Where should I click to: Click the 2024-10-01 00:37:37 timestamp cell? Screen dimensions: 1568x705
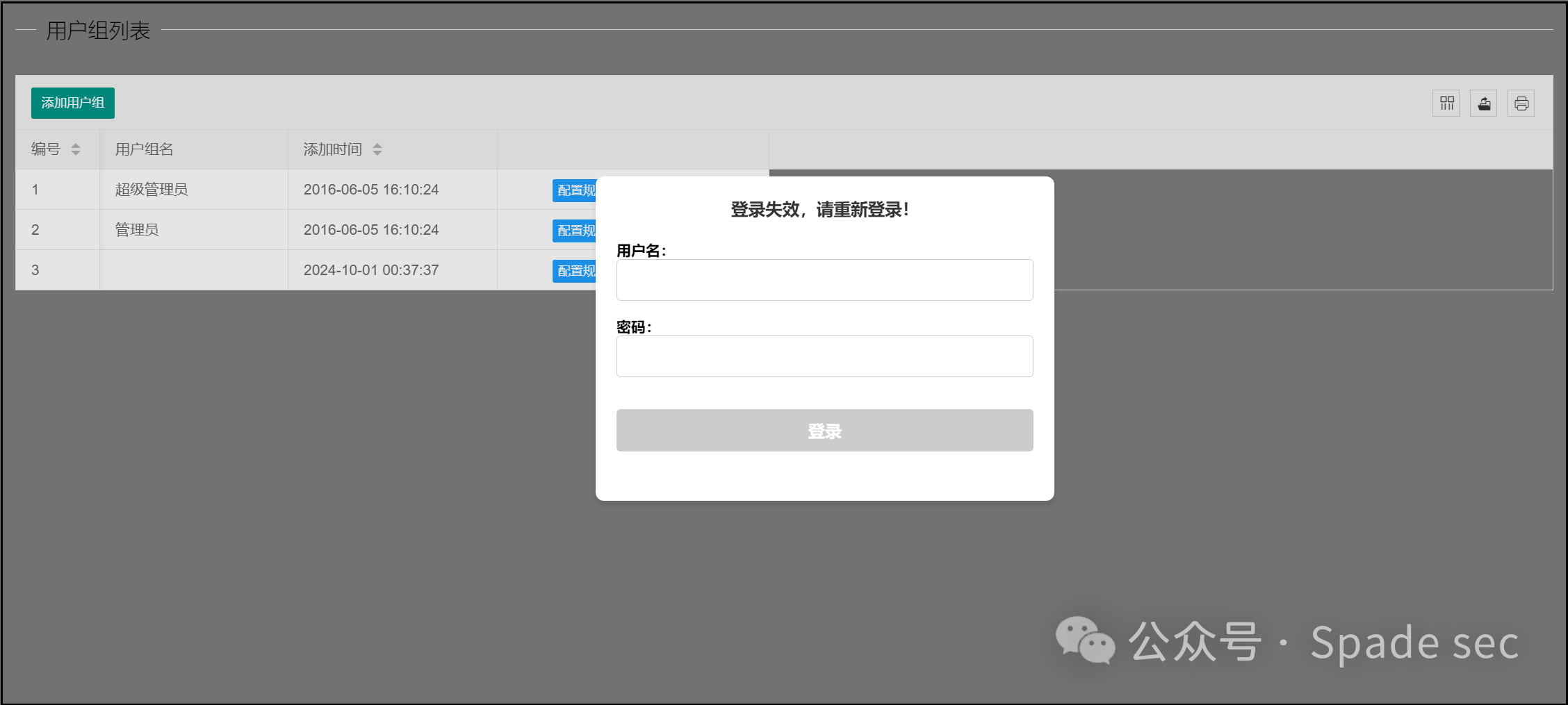coord(371,270)
